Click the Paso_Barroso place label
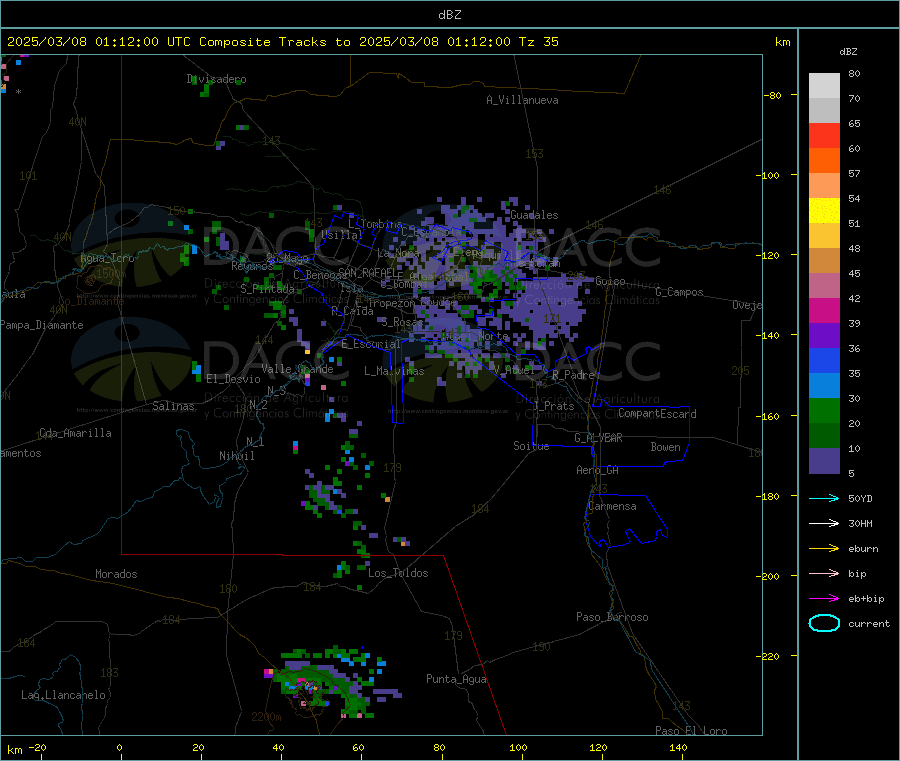Image resolution: width=900 pixels, height=761 pixels. click(612, 618)
